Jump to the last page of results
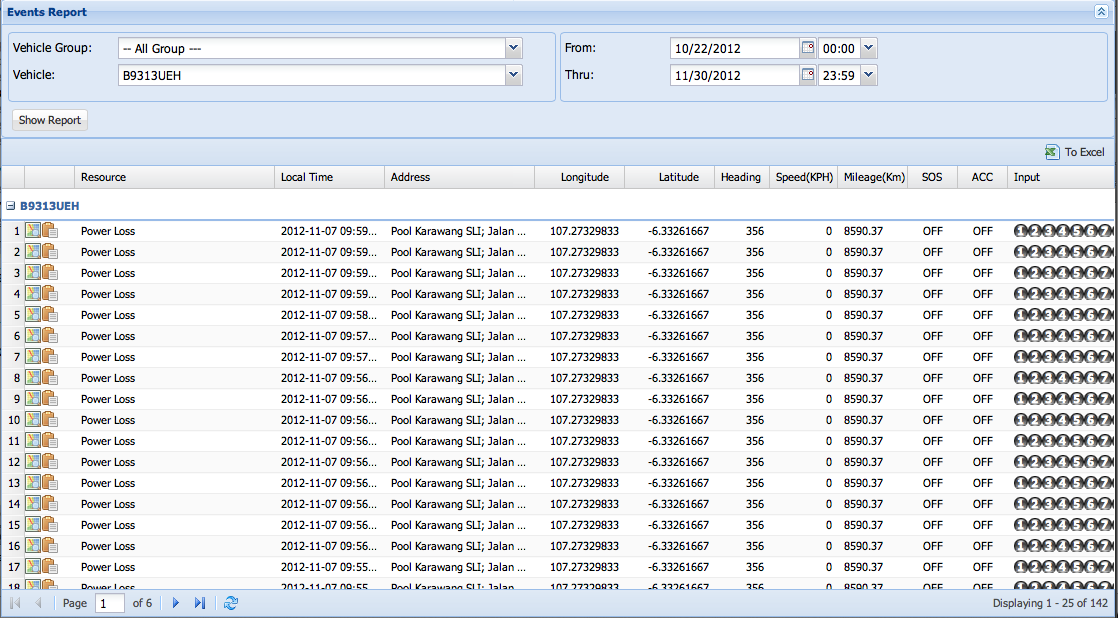Viewport: 1118px width, 618px height. (x=200, y=603)
